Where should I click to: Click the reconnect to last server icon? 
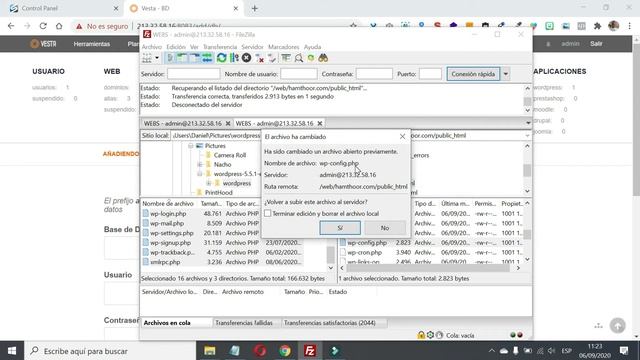pyautogui.click(x=272, y=58)
